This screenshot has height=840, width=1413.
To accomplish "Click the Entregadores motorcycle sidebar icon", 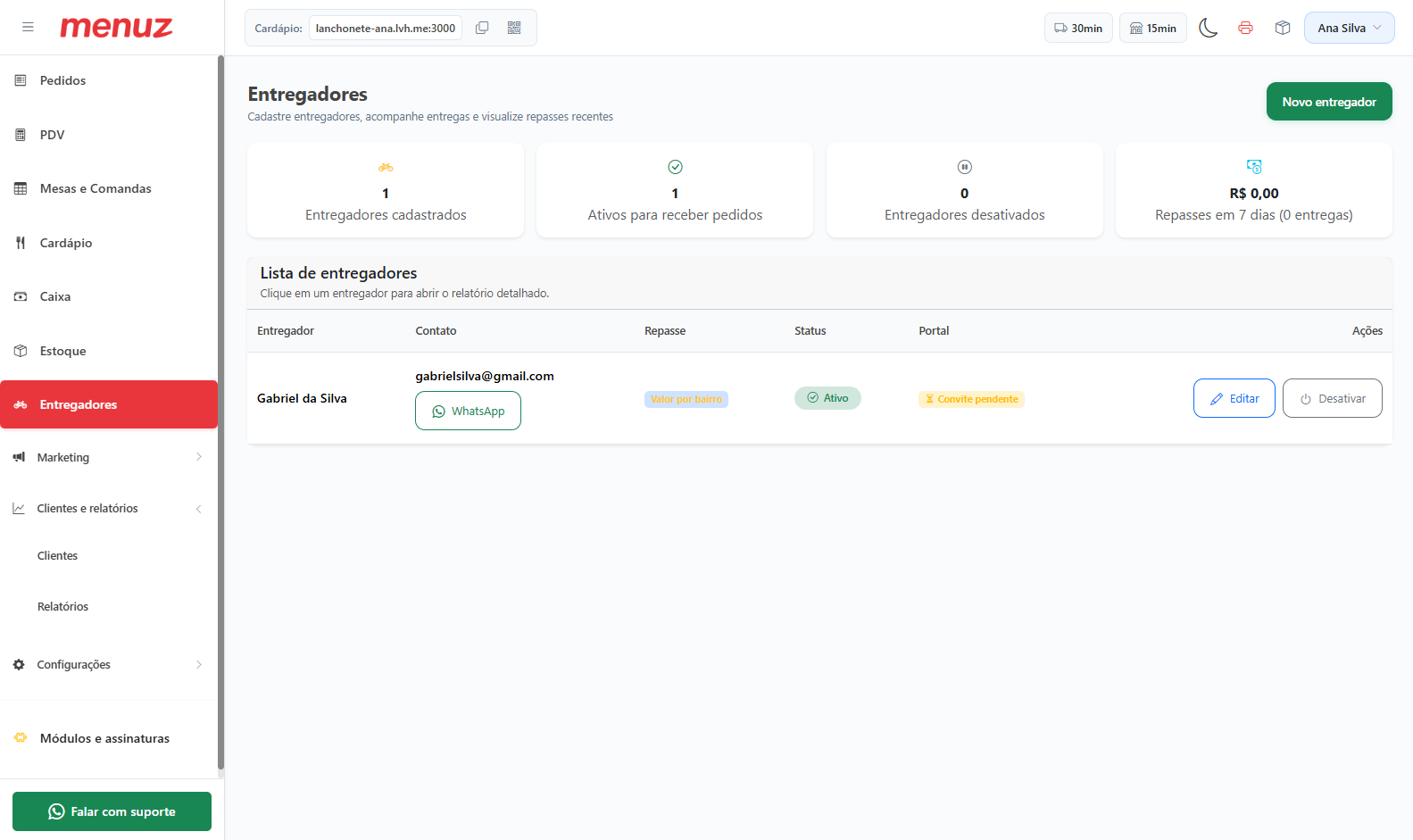I will [21, 404].
